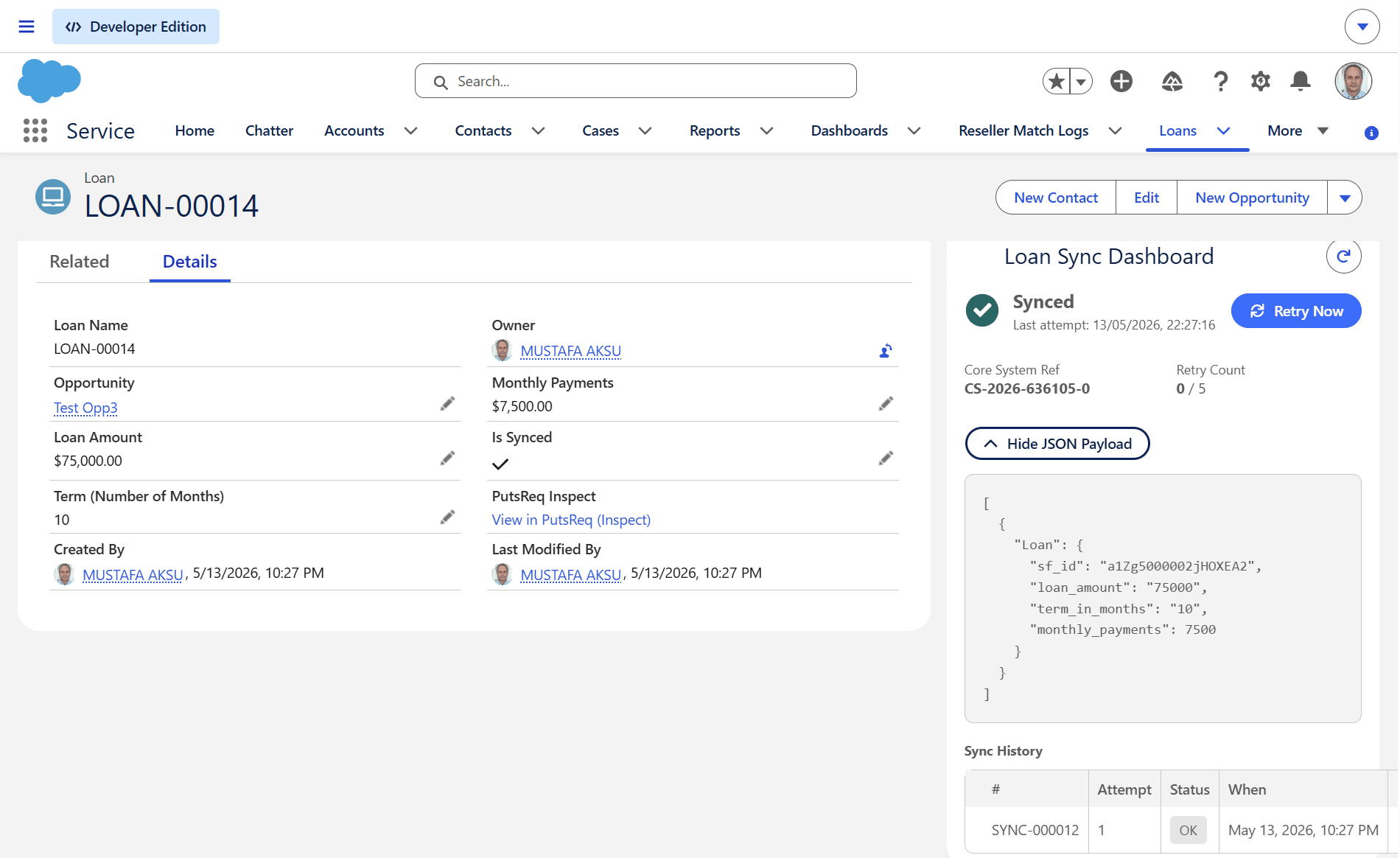
Task: Open the Trailhead guidance icon
Action: pyautogui.click(x=1172, y=81)
